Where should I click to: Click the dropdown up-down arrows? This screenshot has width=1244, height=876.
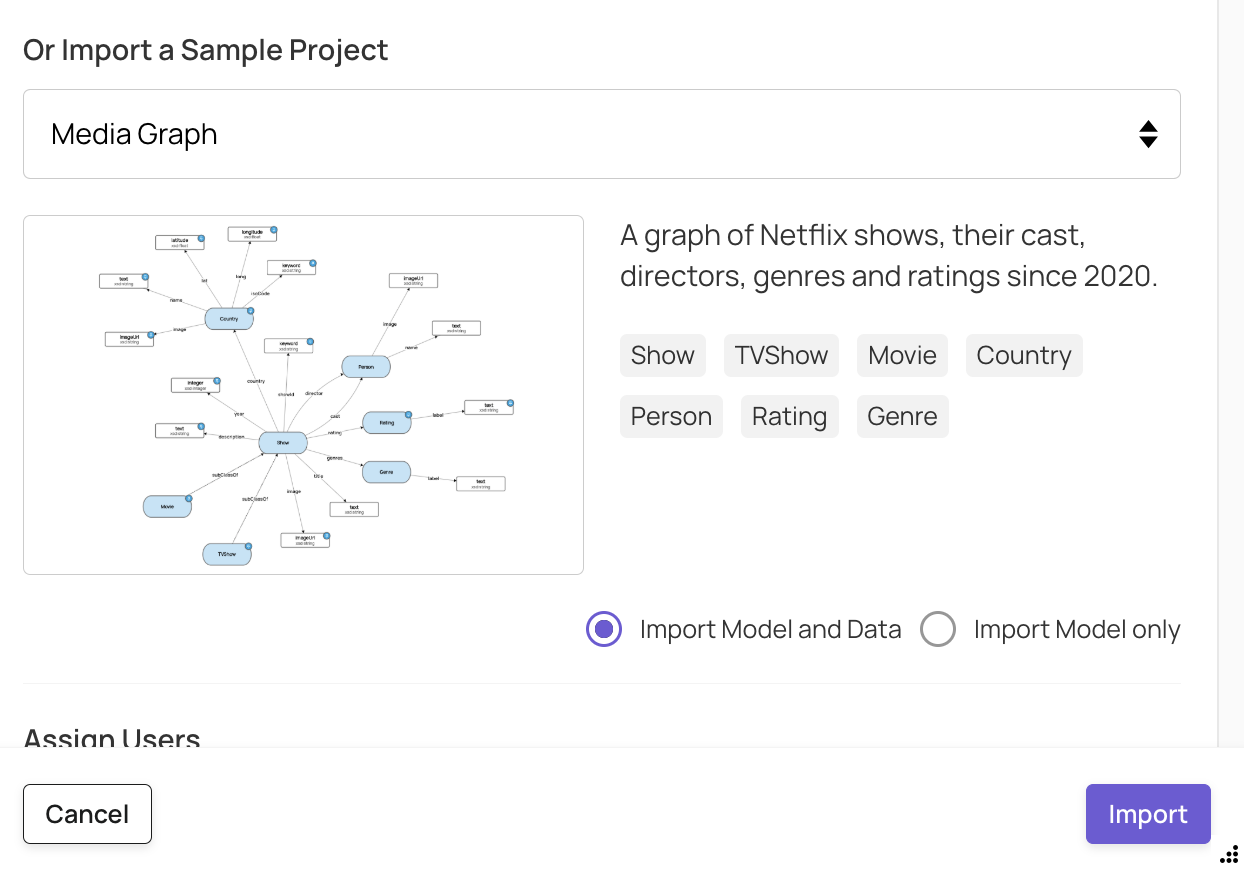click(1148, 134)
